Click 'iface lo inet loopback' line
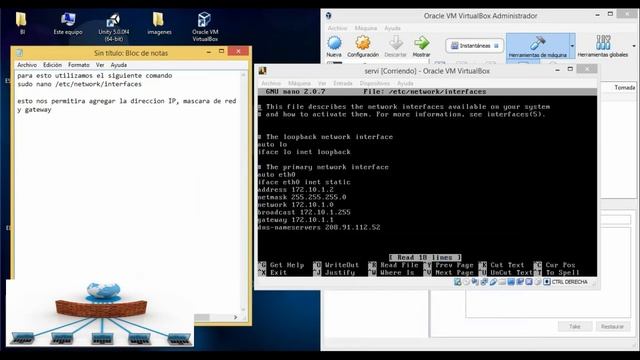The width and height of the screenshot is (640, 360). tap(304, 152)
